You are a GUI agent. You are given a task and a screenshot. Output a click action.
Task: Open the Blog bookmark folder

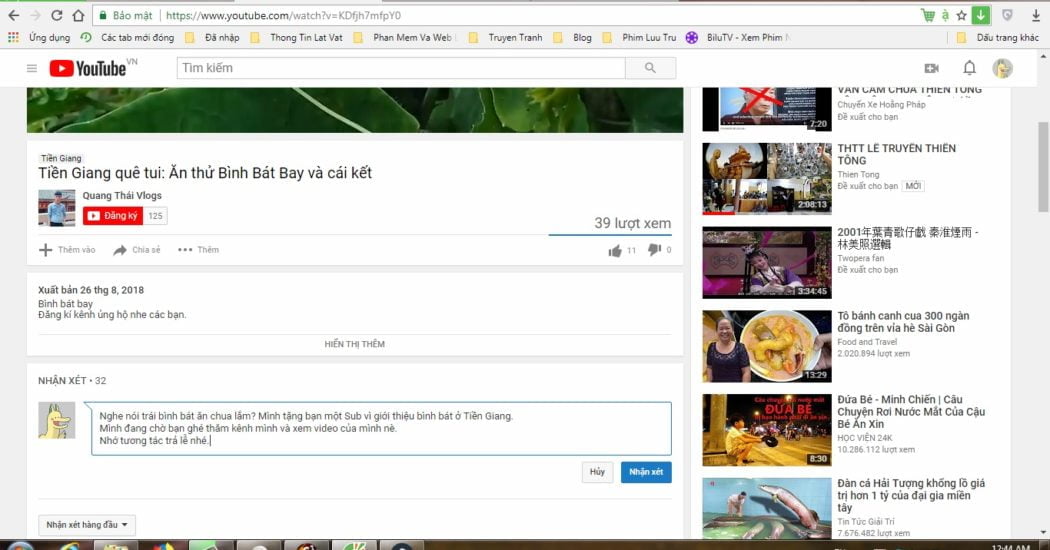click(573, 38)
